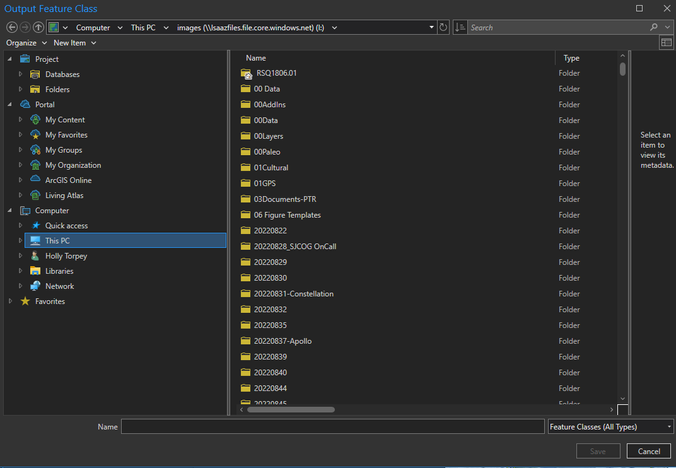Viewport: 676px width, 468px height.
Task: Open the Organize menu
Action: [26, 43]
